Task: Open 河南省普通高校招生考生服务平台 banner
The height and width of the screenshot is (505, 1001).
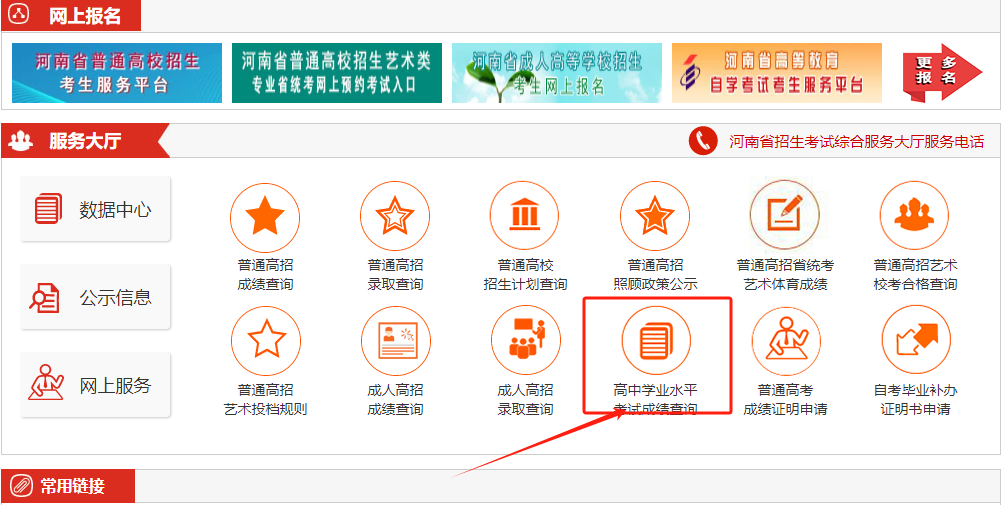Action: [x=116, y=73]
